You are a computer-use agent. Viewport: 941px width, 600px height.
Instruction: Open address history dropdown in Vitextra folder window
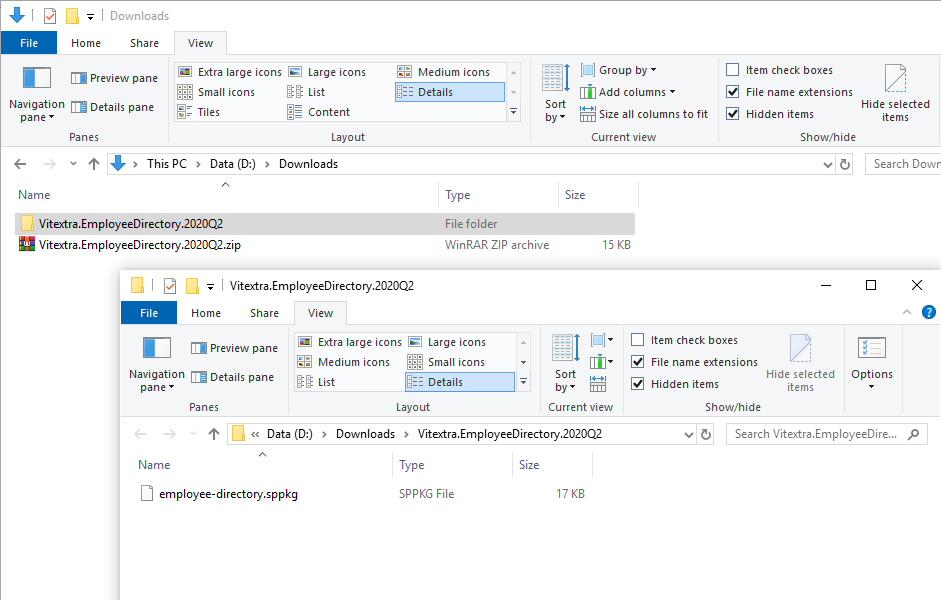click(x=688, y=434)
